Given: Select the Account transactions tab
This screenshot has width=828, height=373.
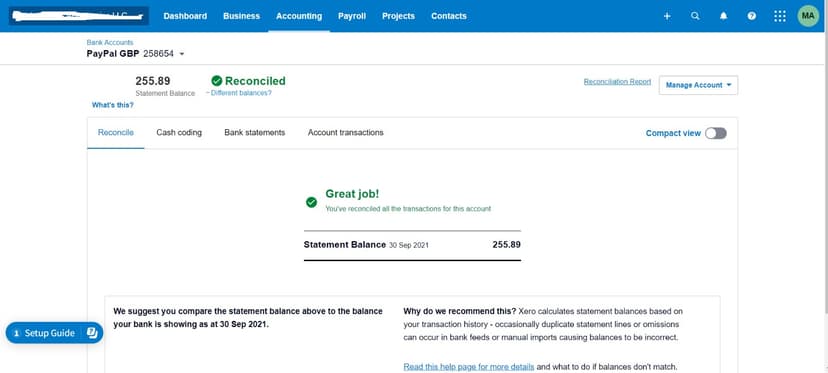Looking at the screenshot, I should [x=345, y=133].
